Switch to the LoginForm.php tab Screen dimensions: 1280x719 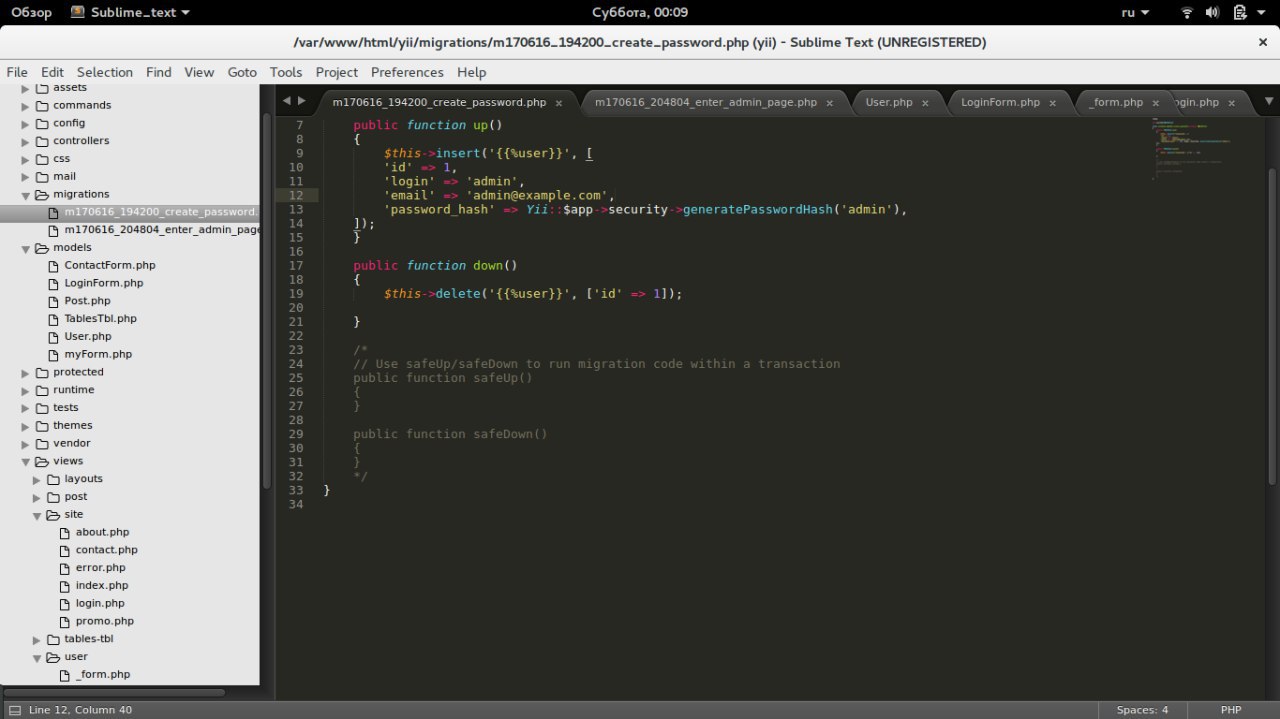(x=1000, y=102)
